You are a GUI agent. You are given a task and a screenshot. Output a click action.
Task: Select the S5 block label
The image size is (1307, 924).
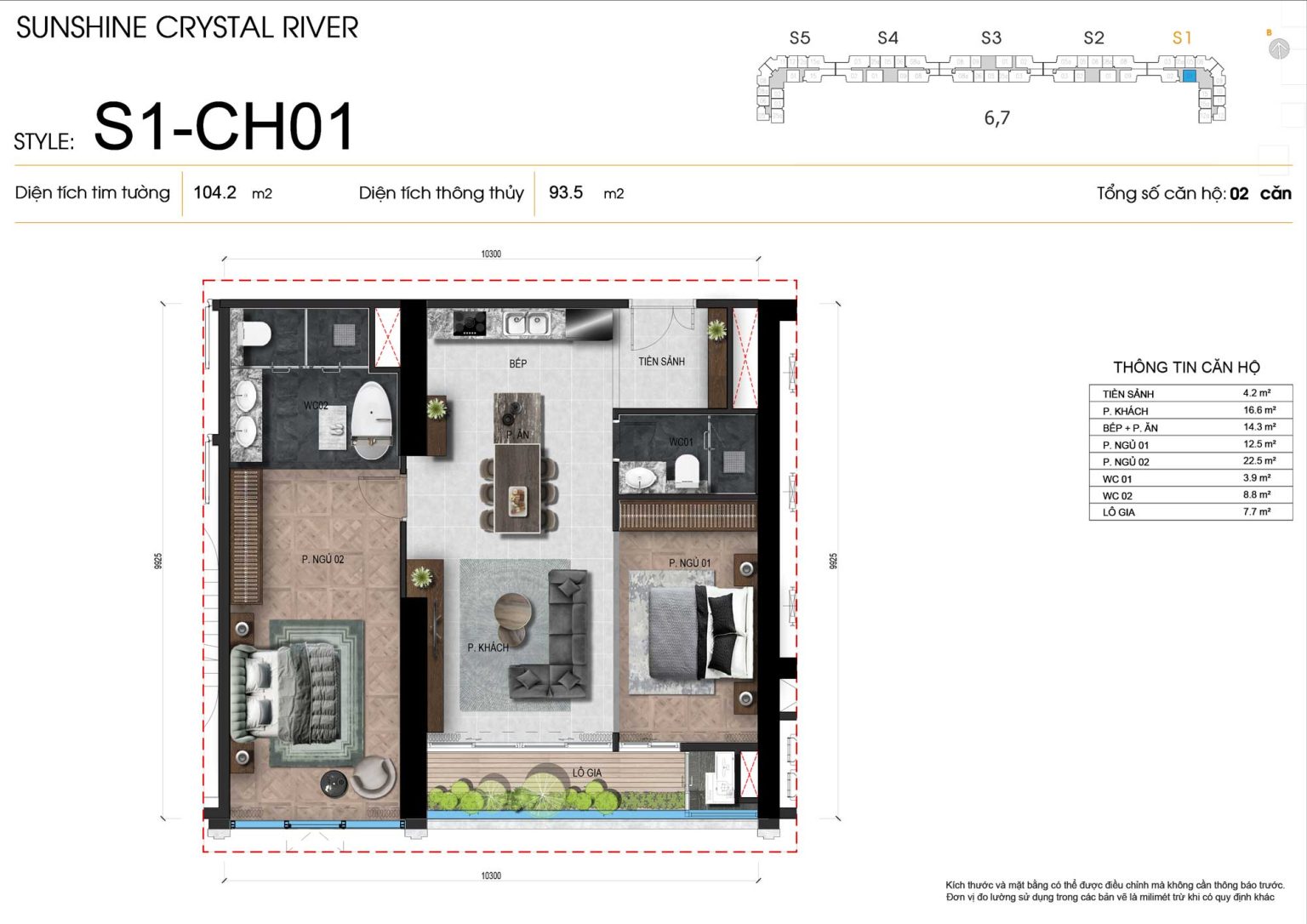coord(800,37)
